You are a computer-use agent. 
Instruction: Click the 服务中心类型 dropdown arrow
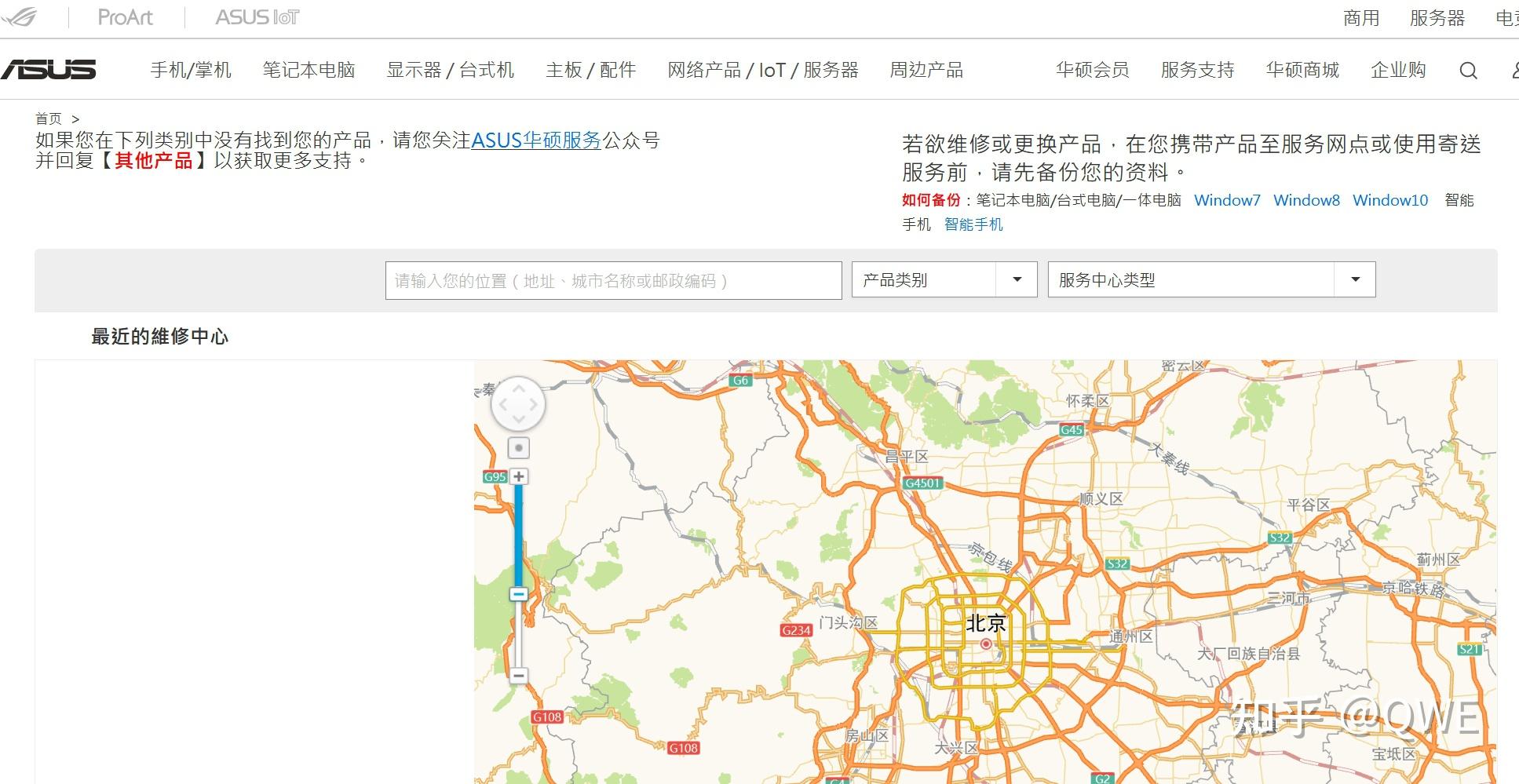pos(1355,279)
